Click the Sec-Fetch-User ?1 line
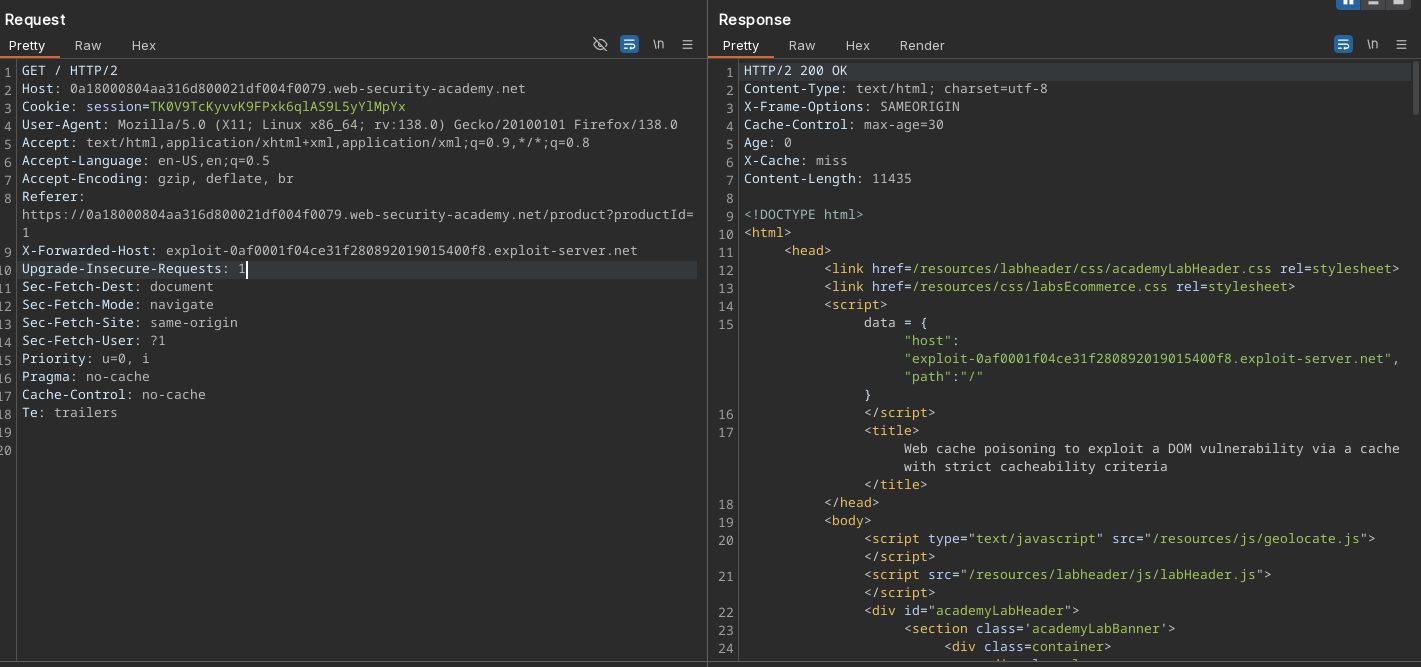1421x667 pixels. [x=94, y=340]
